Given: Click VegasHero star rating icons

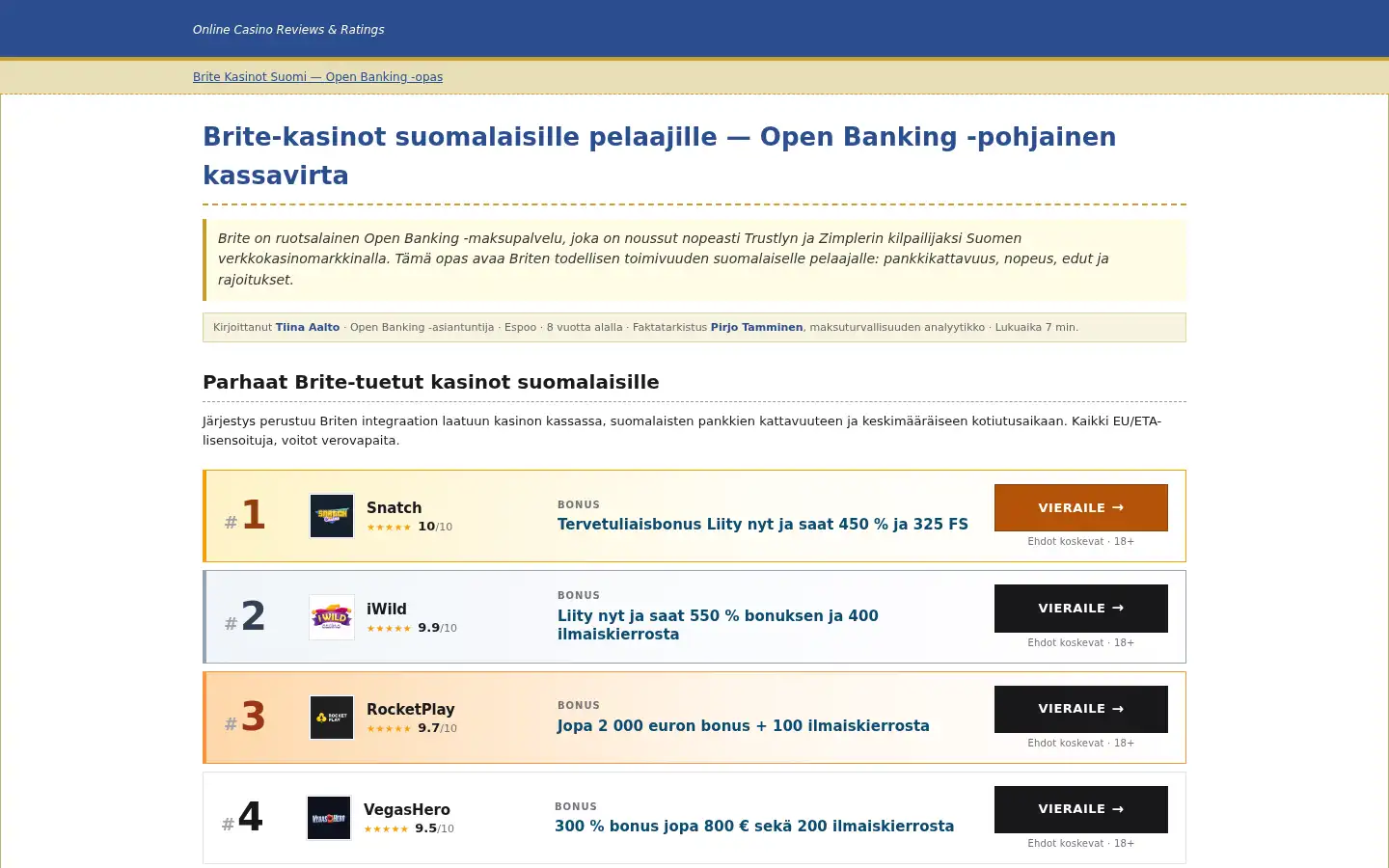Looking at the screenshot, I should click(386, 829).
